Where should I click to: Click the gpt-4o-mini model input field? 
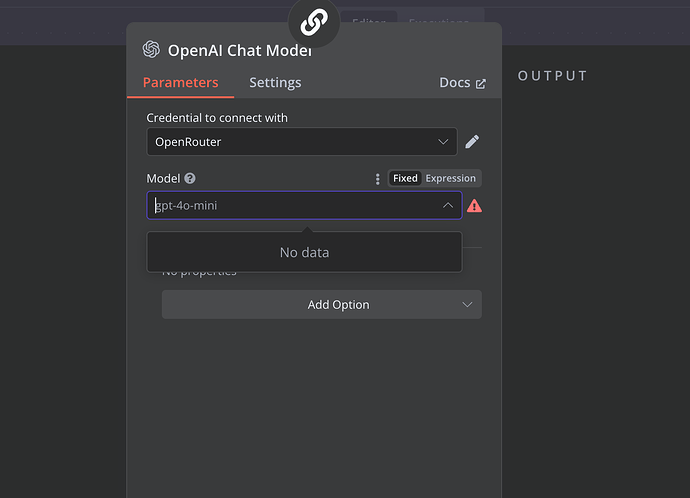(304, 205)
